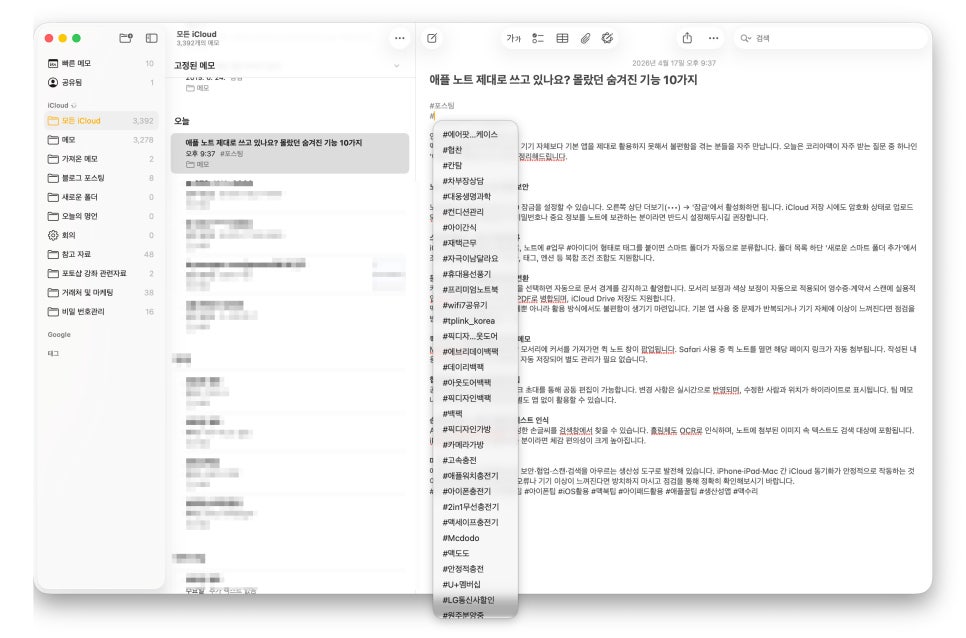
Task: Click the 빠른 메모 quick note icon
Action: point(53,63)
